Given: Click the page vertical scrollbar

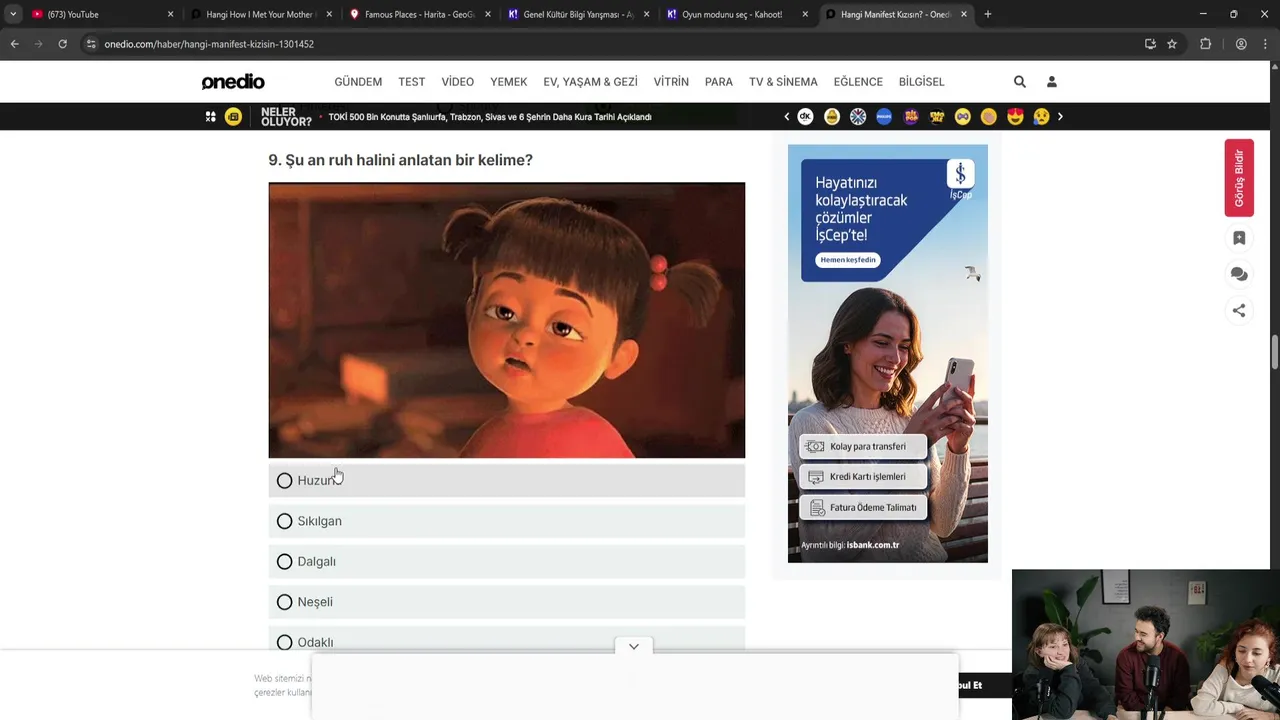Looking at the screenshot, I should coord(1275,352).
